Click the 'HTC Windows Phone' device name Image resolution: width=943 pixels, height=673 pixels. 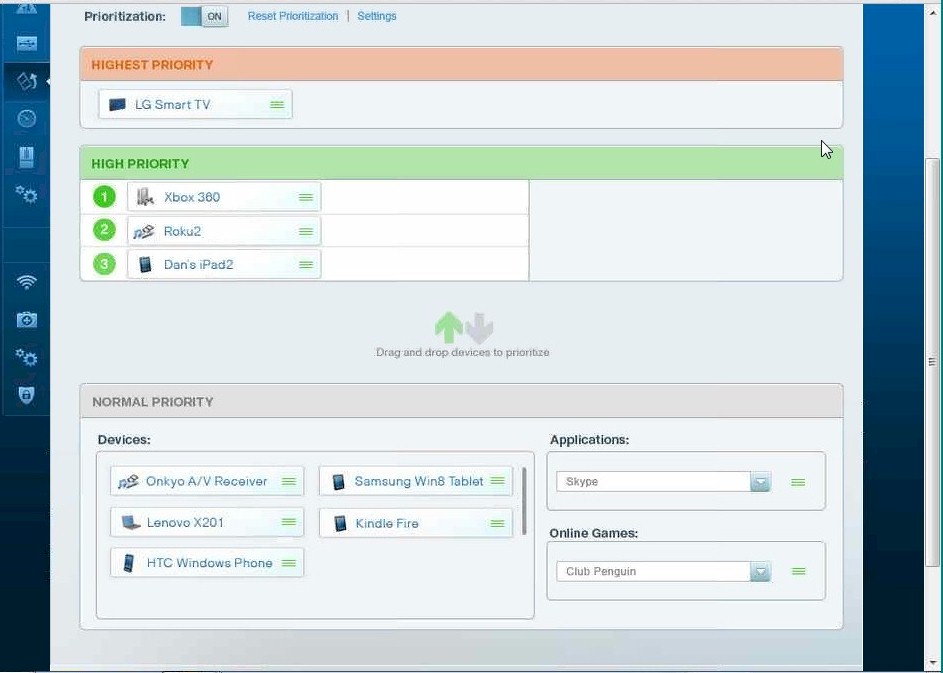tap(209, 563)
